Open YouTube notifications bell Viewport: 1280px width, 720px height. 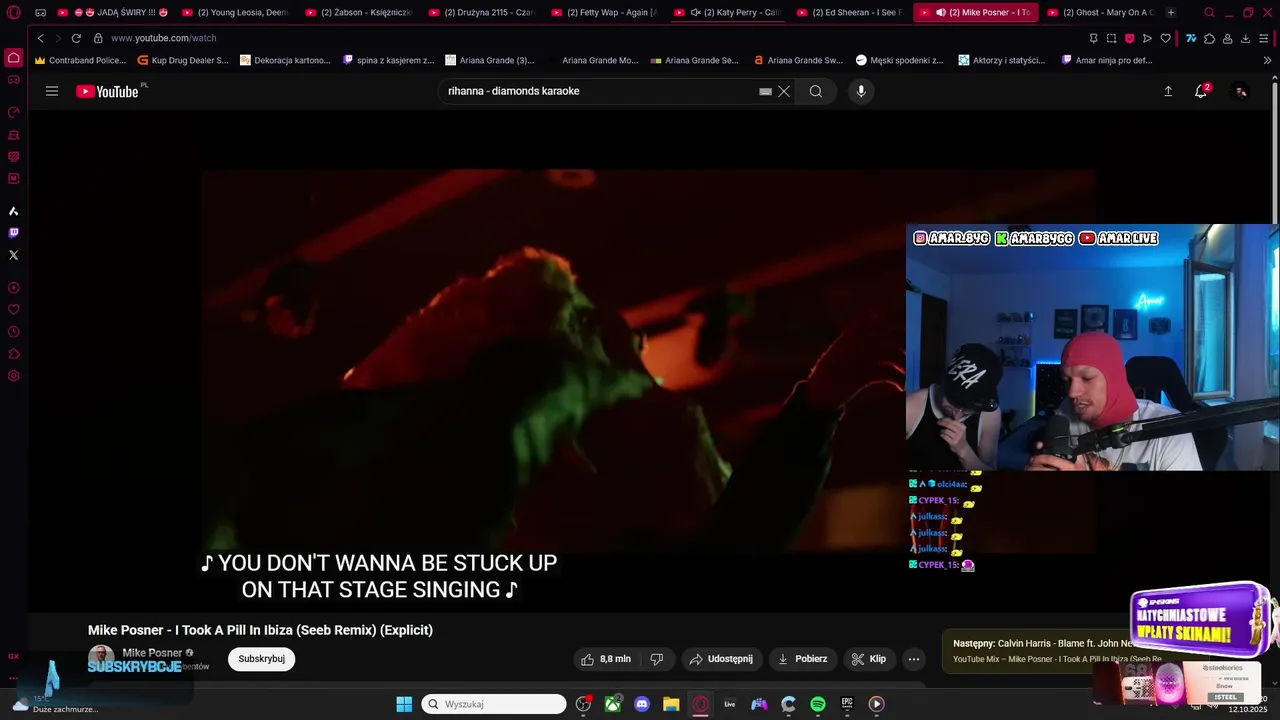pos(1201,91)
